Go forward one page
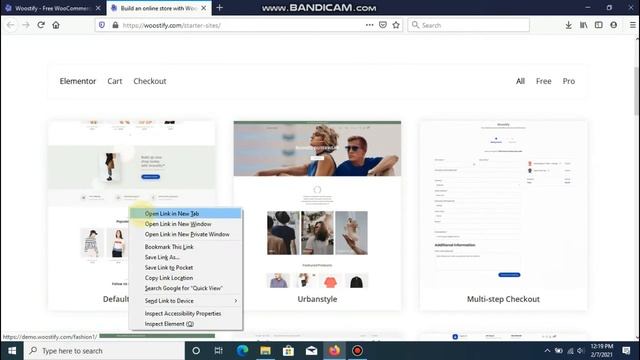This screenshot has height=360, width=640. coord(26,25)
